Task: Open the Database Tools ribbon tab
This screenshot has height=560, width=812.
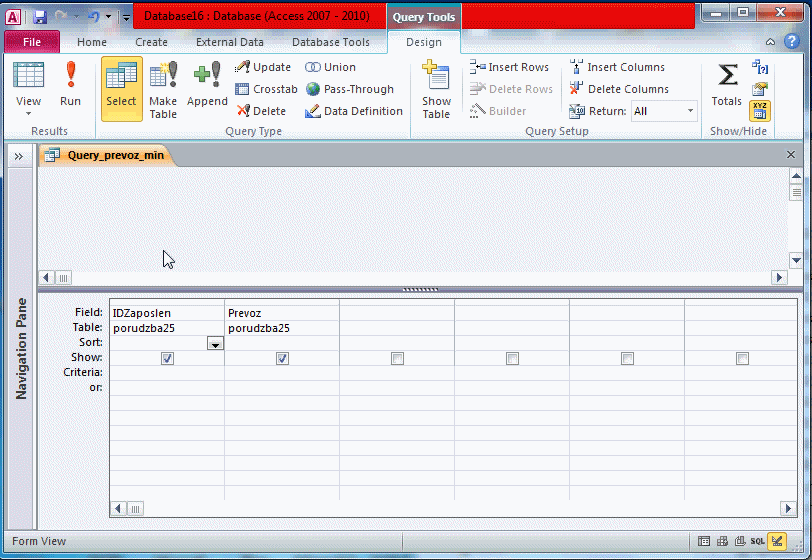Action: click(330, 42)
